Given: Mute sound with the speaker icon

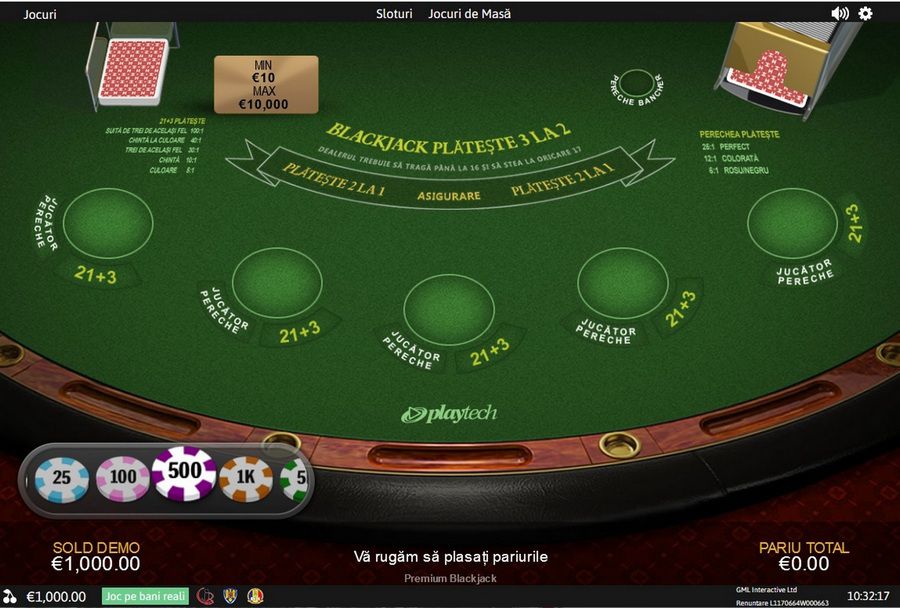Looking at the screenshot, I should (x=840, y=13).
